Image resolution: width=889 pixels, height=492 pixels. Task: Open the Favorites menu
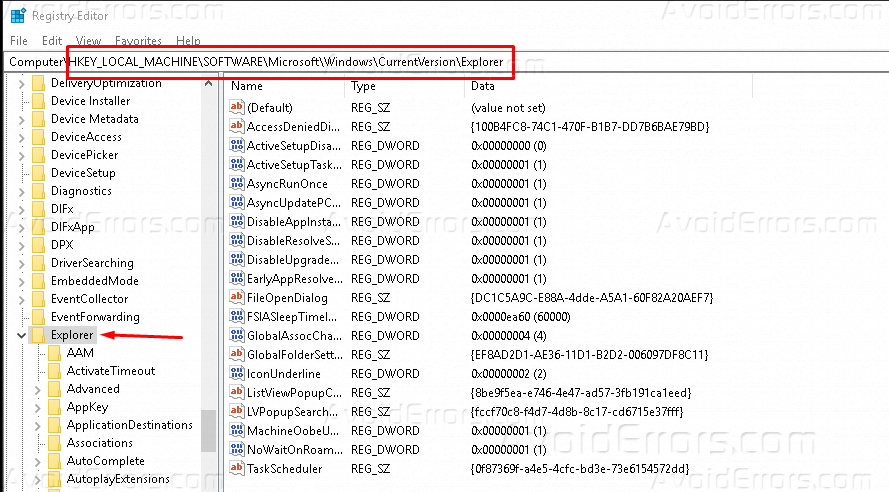pyautogui.click(x=138, y=41)
